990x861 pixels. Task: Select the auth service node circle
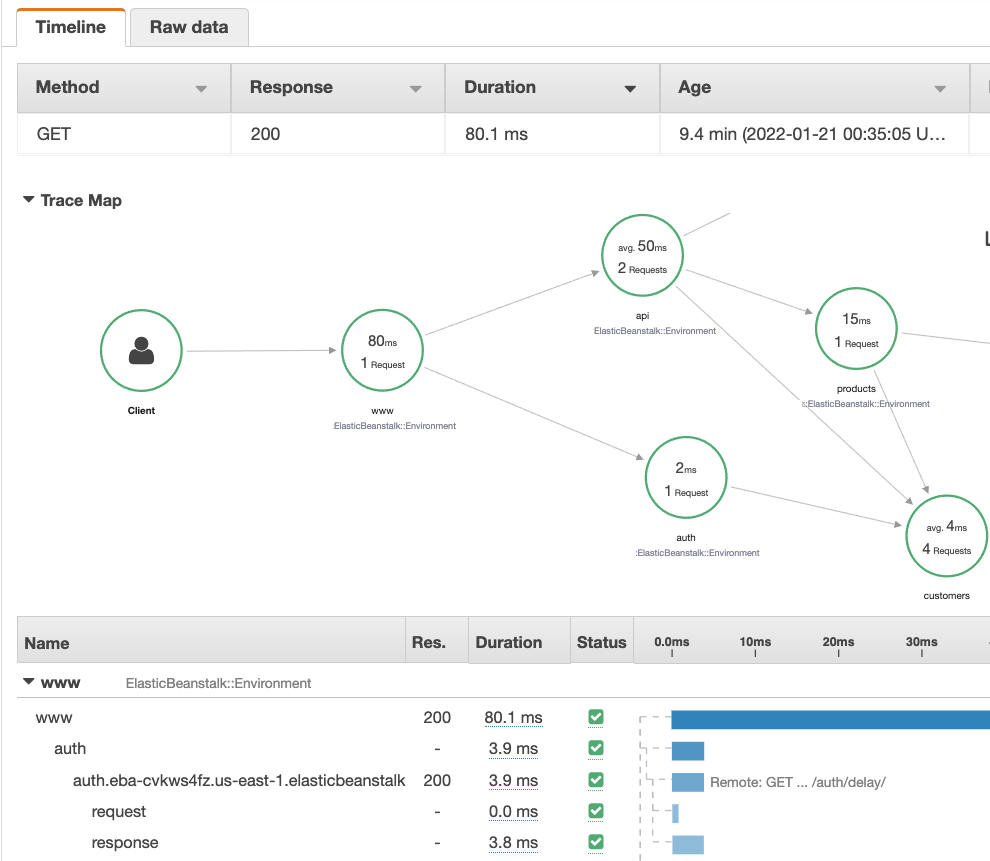click(686, 479)
